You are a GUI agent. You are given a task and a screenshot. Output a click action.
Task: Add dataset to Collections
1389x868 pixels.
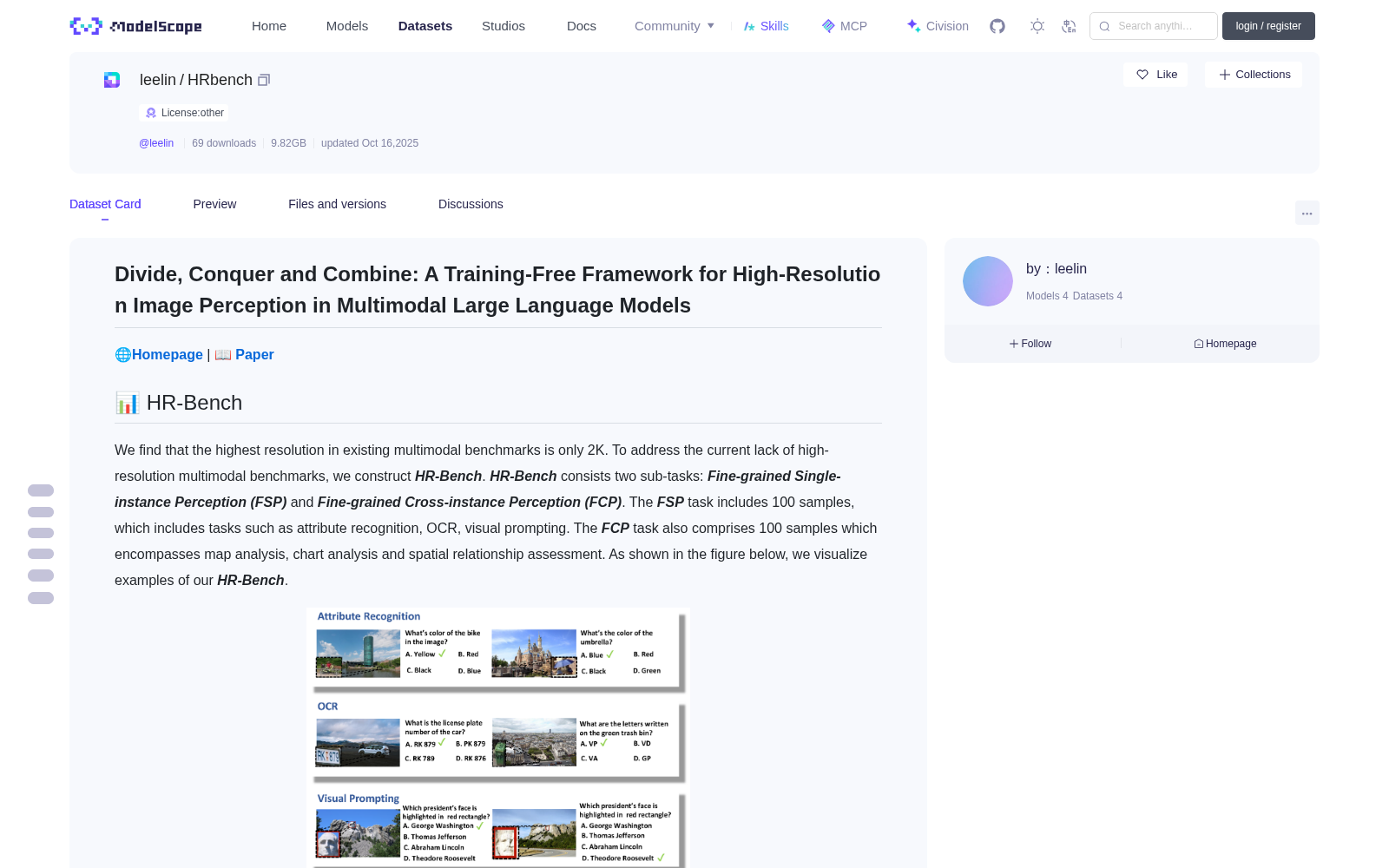pyautogui.click(x=1254, y=75)
